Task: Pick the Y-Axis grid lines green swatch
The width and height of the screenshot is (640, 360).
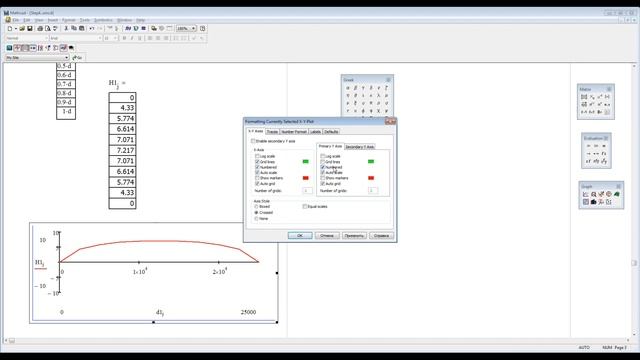Action: coord(371,162)
